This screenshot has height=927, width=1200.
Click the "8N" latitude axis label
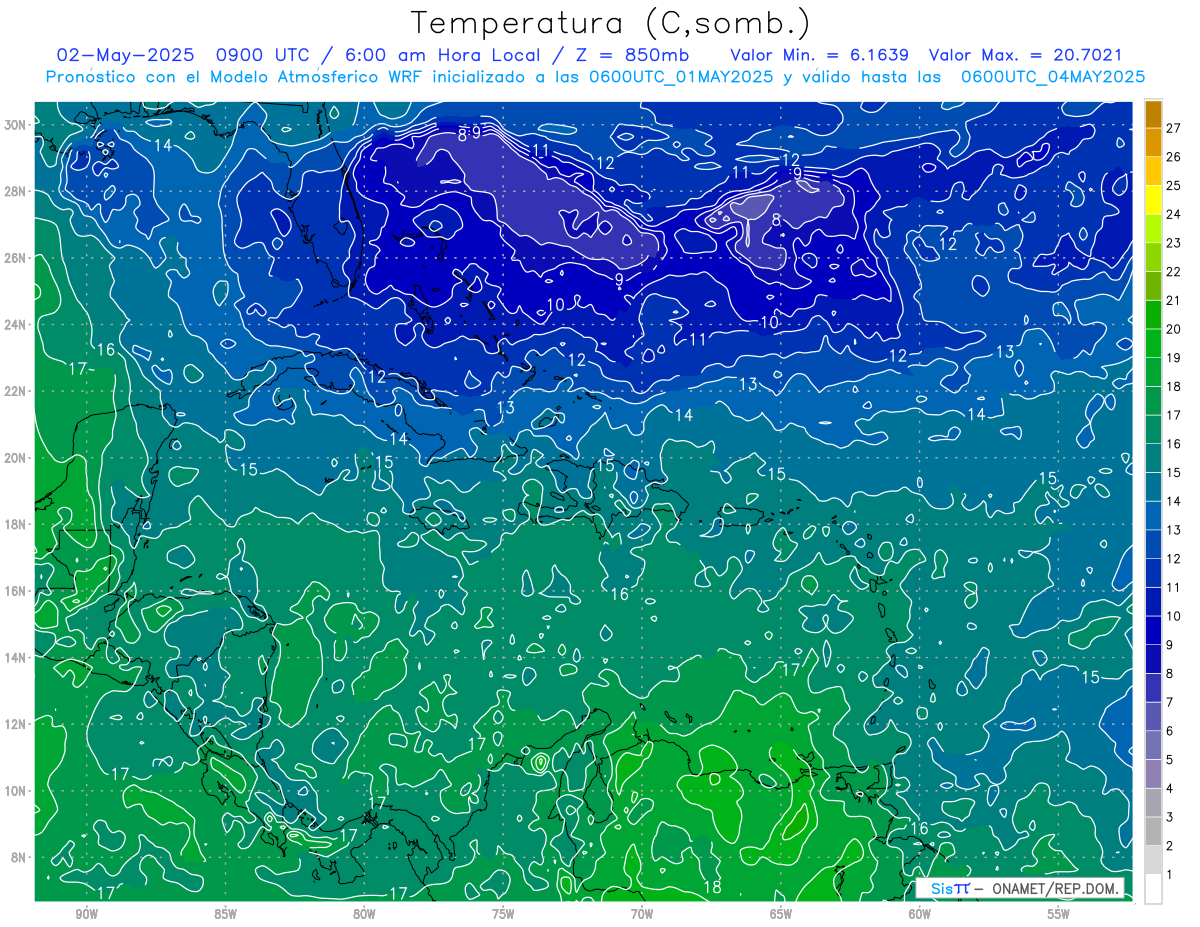point(20,857)
